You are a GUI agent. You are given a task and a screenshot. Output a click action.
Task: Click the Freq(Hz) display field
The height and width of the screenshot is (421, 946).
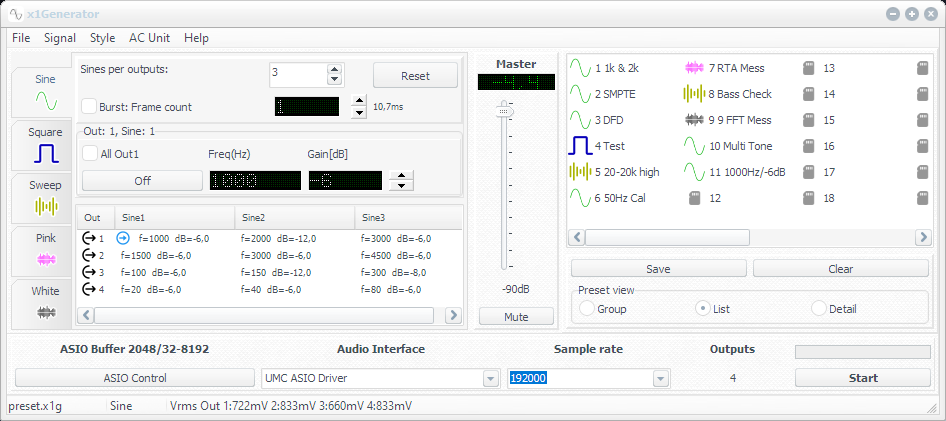point(254,181)
